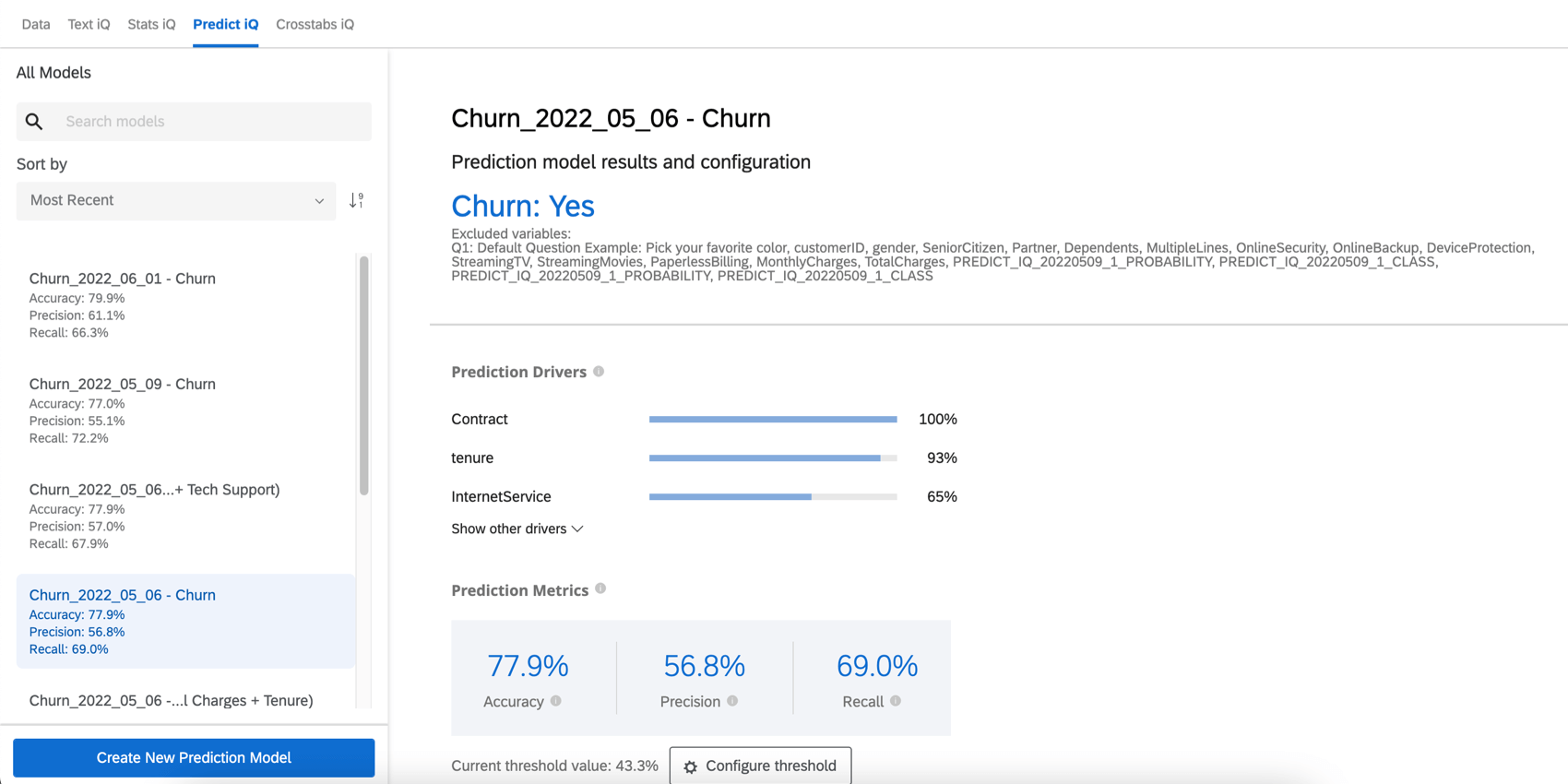Toggle sort order direction icon

357,200
